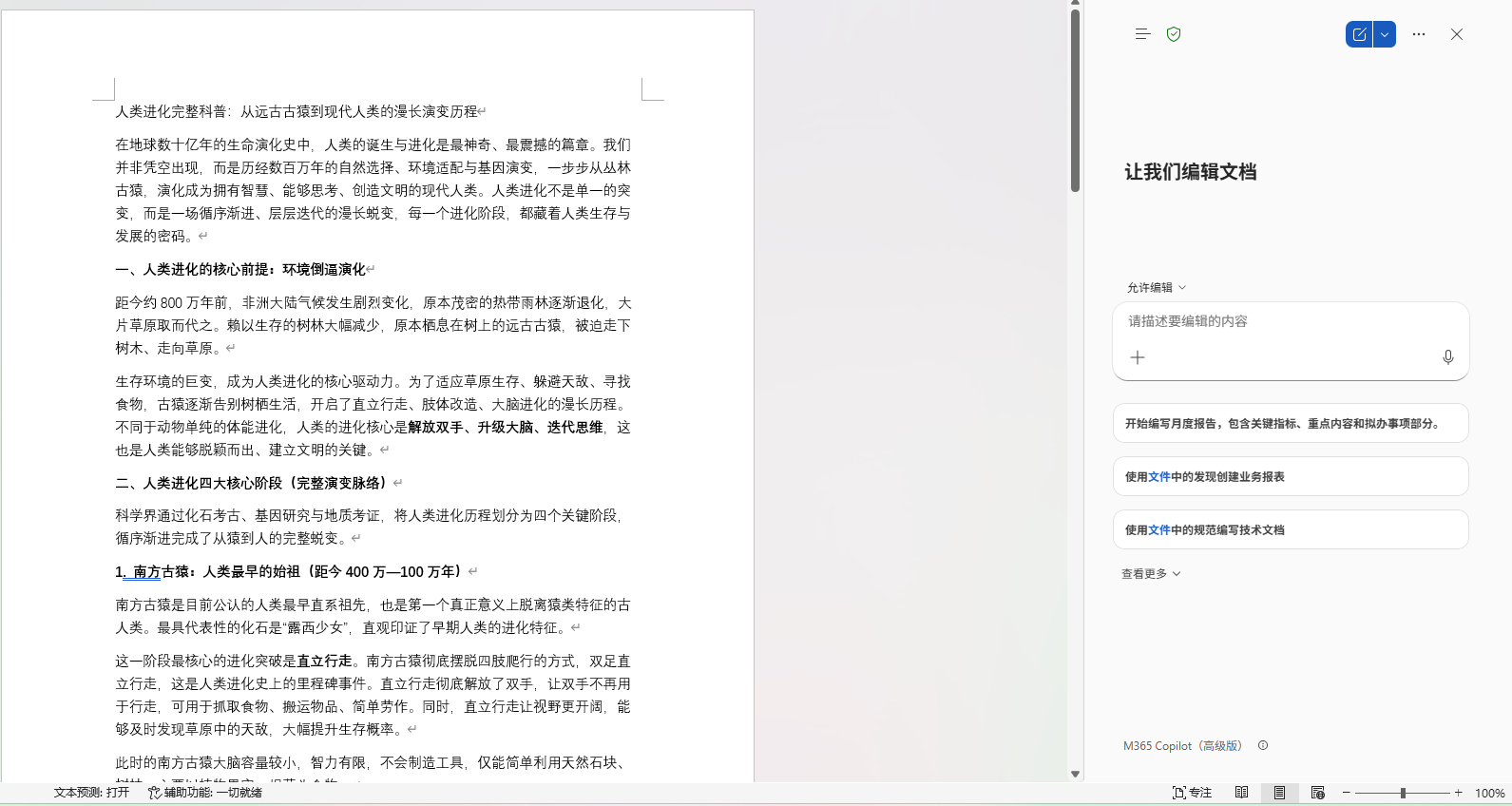Image resolution: width=1512 pixels, height=806 pixels.
Task: Click the zoom in plus button
Action: tap(1459, 793)
